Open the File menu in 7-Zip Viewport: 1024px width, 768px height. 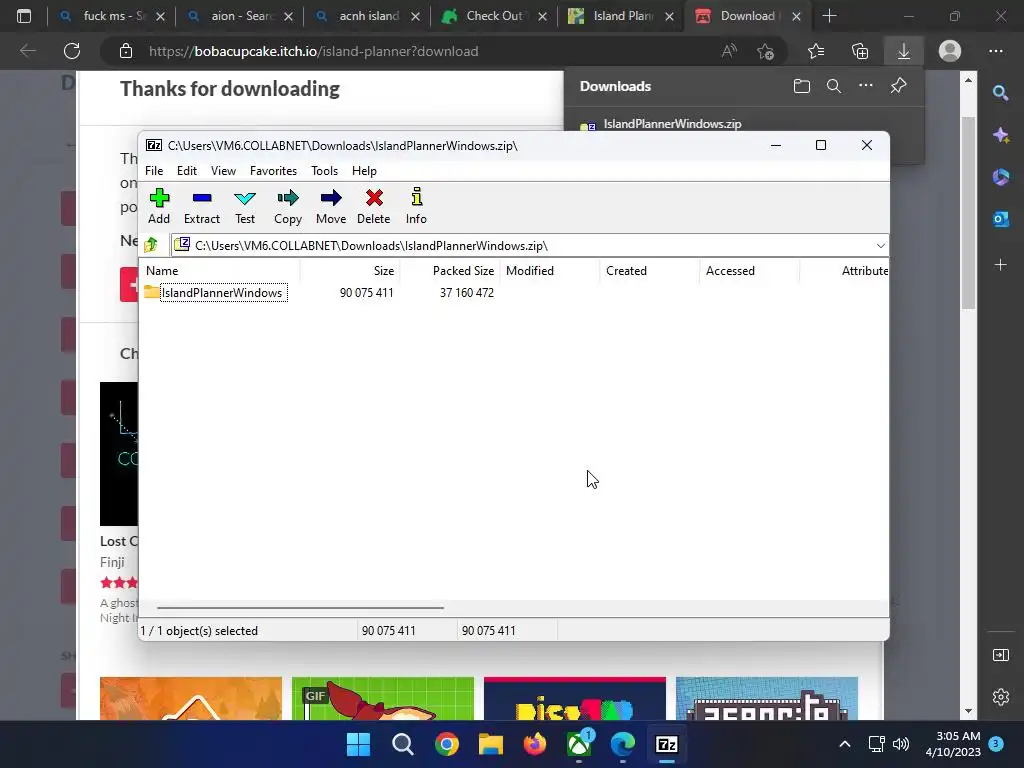point(154,170)
